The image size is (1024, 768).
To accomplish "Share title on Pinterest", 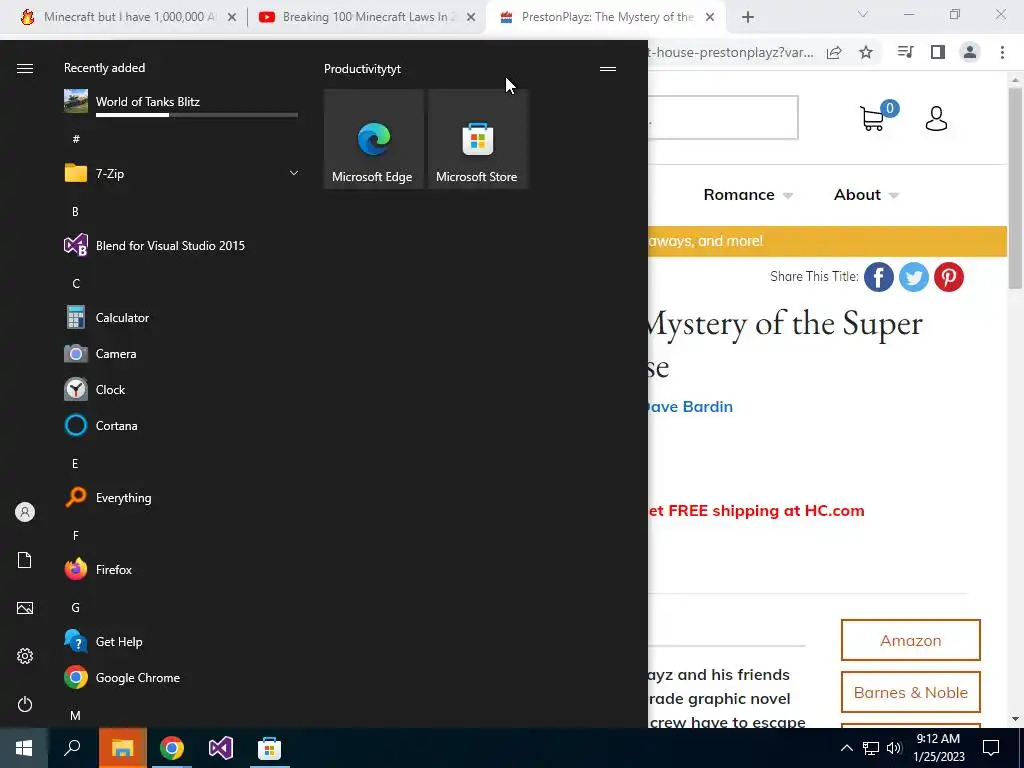I will 949,277.
